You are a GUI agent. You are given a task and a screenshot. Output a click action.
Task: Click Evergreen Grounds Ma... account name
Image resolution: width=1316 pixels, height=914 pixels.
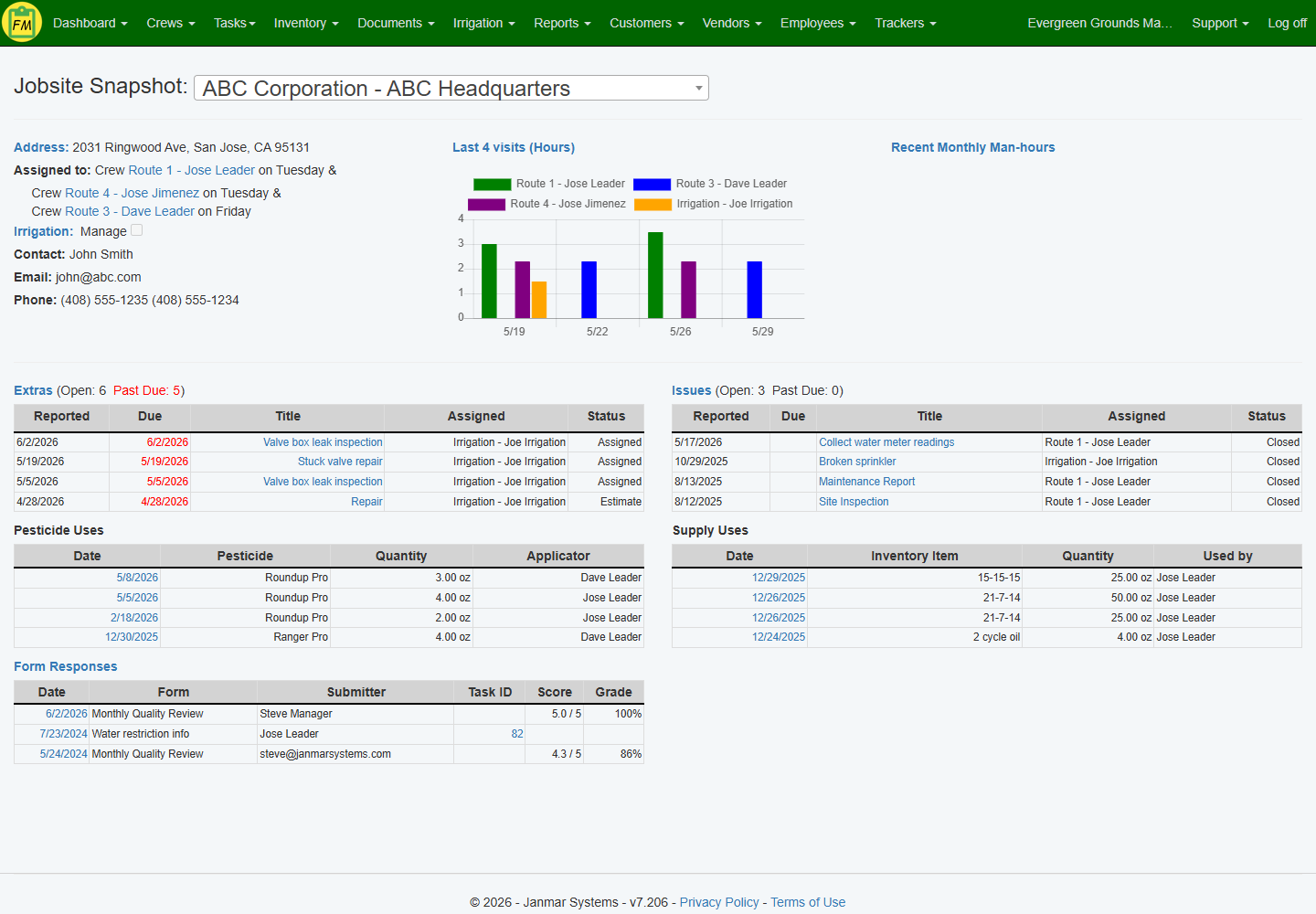[1099, 23]
